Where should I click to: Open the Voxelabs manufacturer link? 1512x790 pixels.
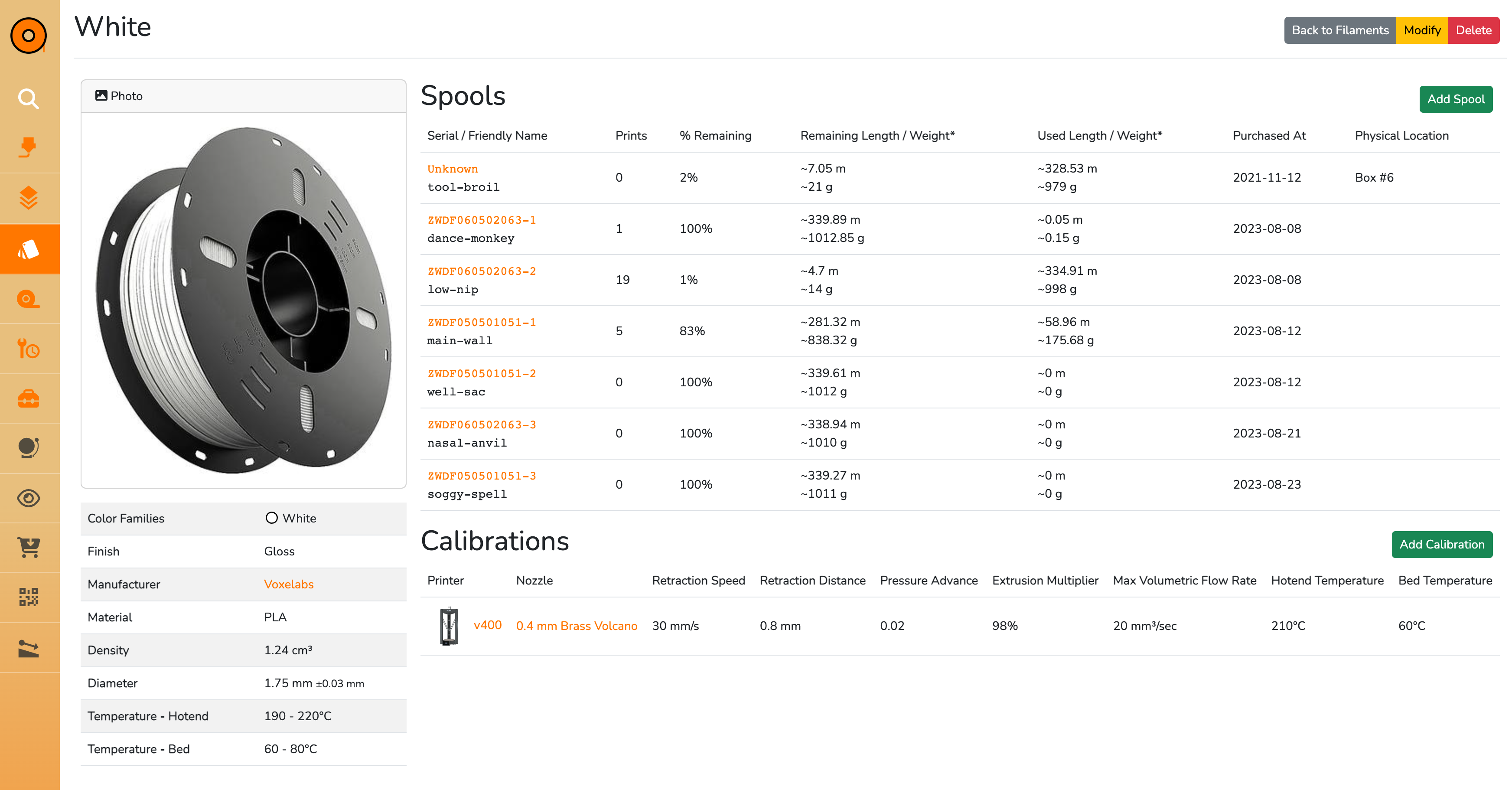point(288,584)
